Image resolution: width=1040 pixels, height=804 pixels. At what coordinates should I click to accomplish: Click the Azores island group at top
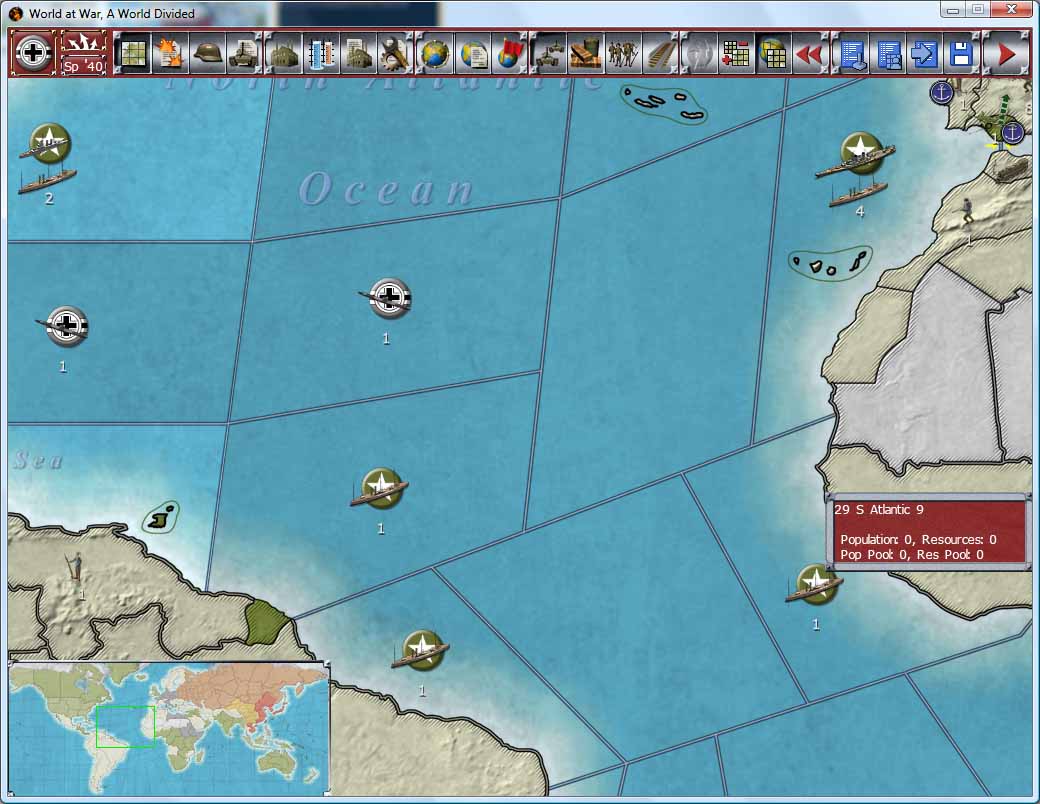(x=663, y=104)
